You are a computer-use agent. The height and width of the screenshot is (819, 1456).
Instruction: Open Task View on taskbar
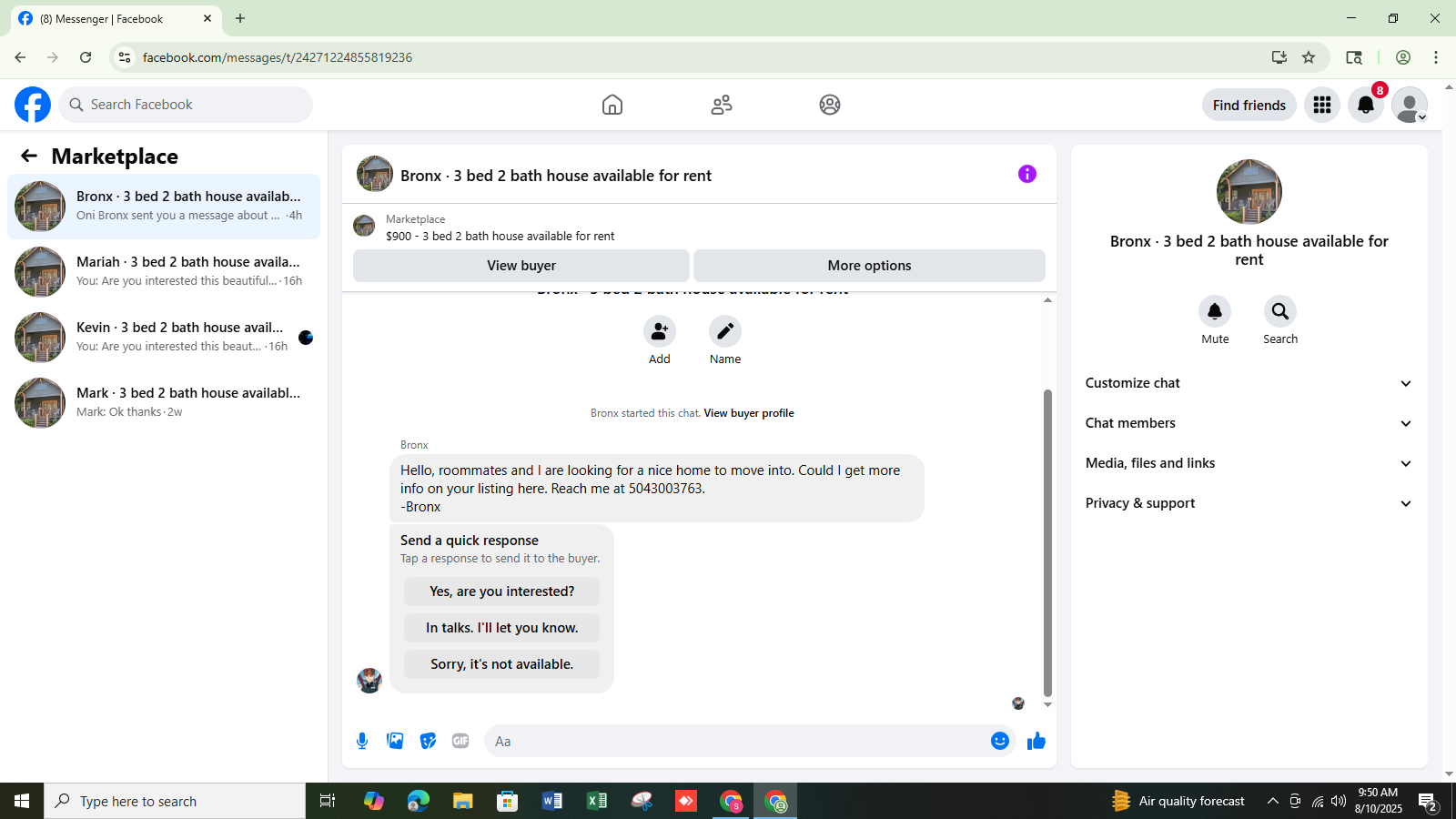[x=328, y=801]
